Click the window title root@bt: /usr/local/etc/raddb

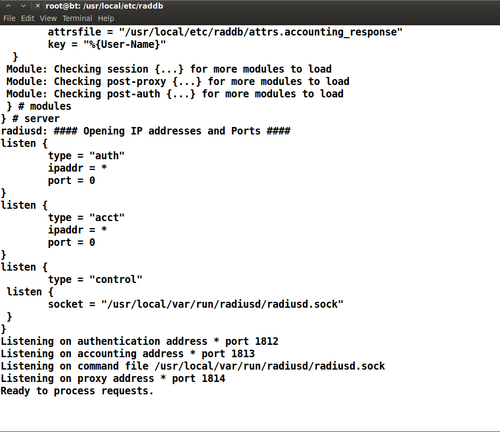(x=104, y=6)
